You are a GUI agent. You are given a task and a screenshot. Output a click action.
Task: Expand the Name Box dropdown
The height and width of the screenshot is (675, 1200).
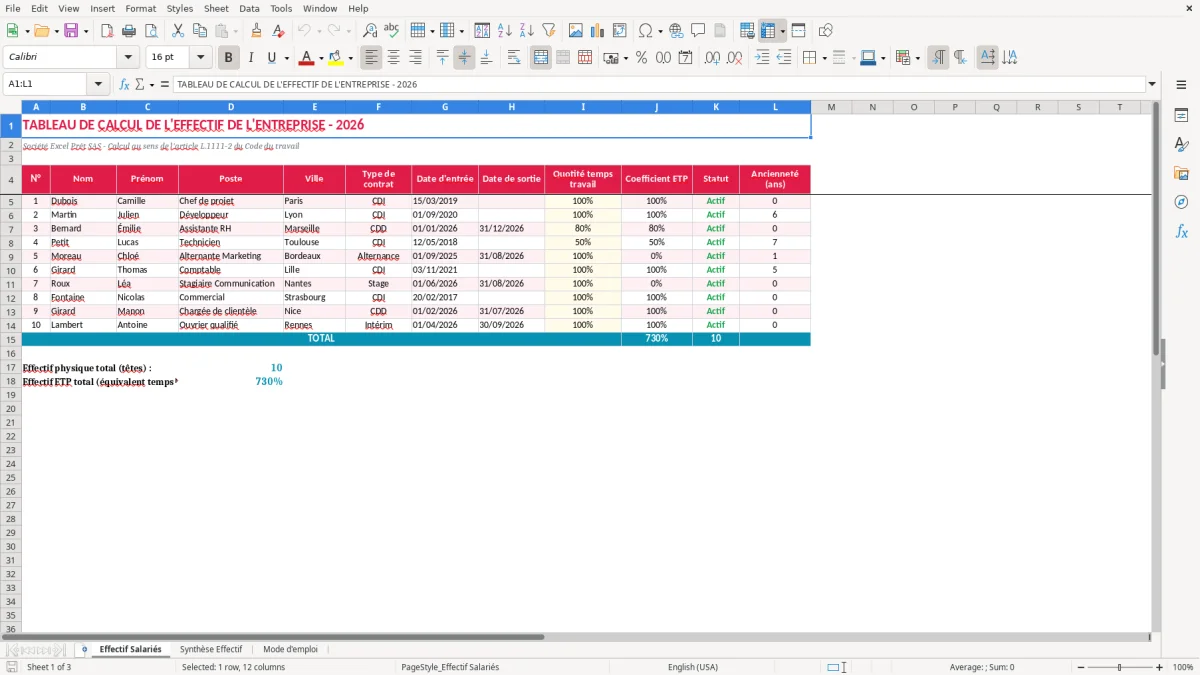98,85
